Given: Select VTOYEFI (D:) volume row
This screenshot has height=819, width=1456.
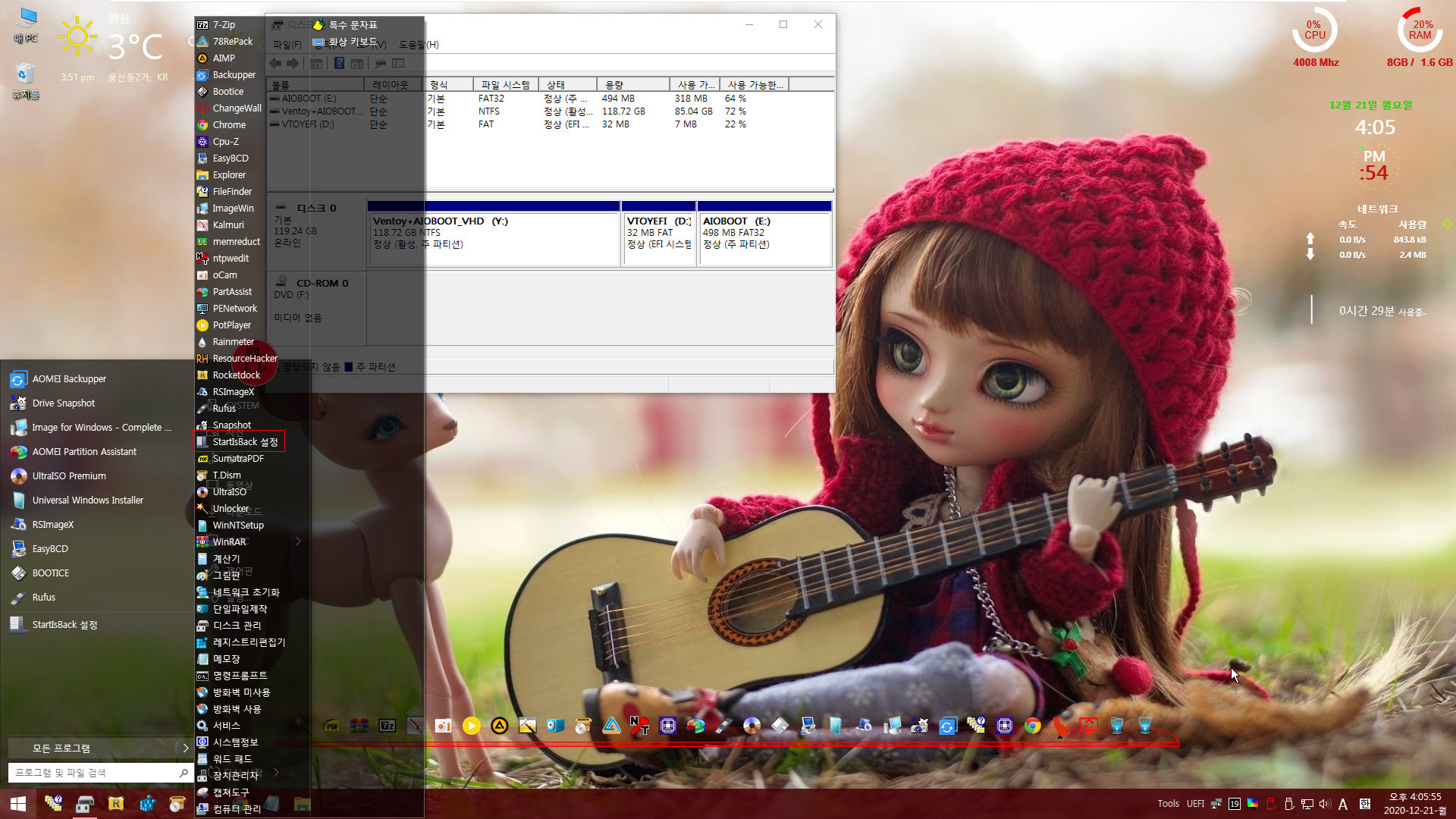Looking at the screenshot, I should pyautogui.click(x=551, y=124).
